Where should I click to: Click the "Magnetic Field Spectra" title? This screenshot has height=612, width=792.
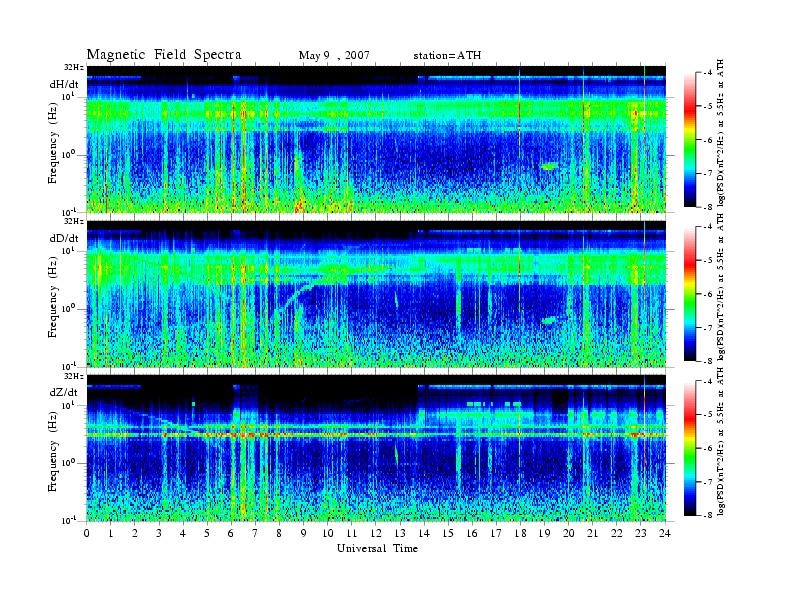point(164,55)
